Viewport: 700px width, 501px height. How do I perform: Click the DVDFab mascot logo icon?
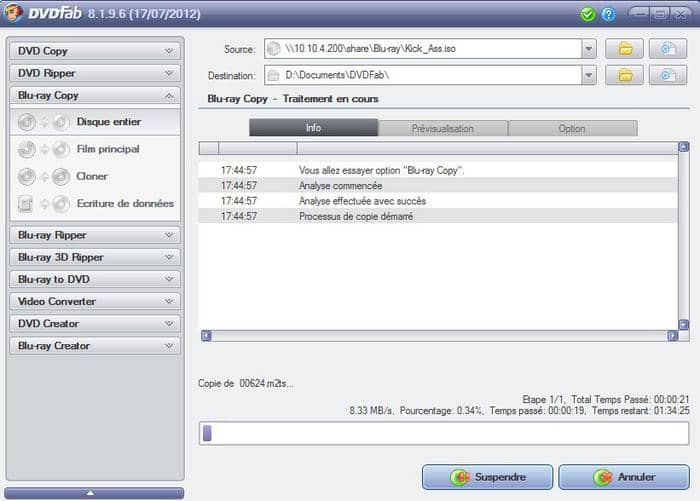coord(13,12)
